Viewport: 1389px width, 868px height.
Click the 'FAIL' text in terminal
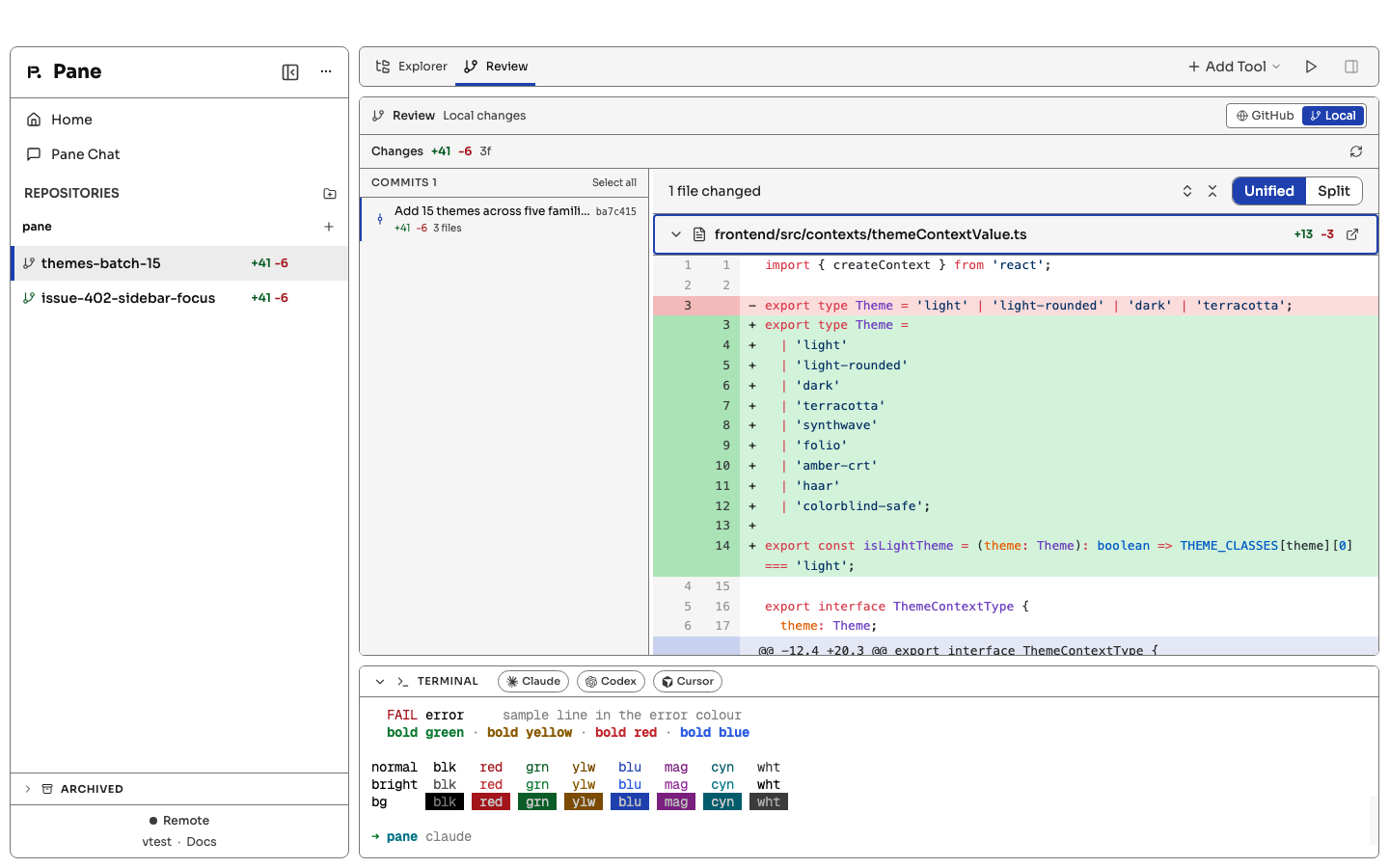402,716
